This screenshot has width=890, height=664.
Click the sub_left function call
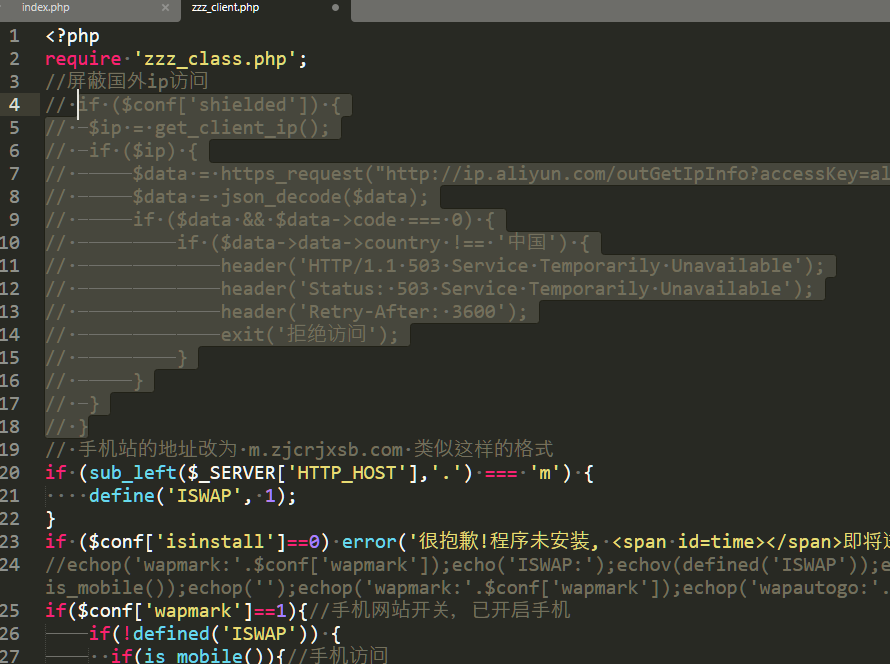[x=127, y=472]
